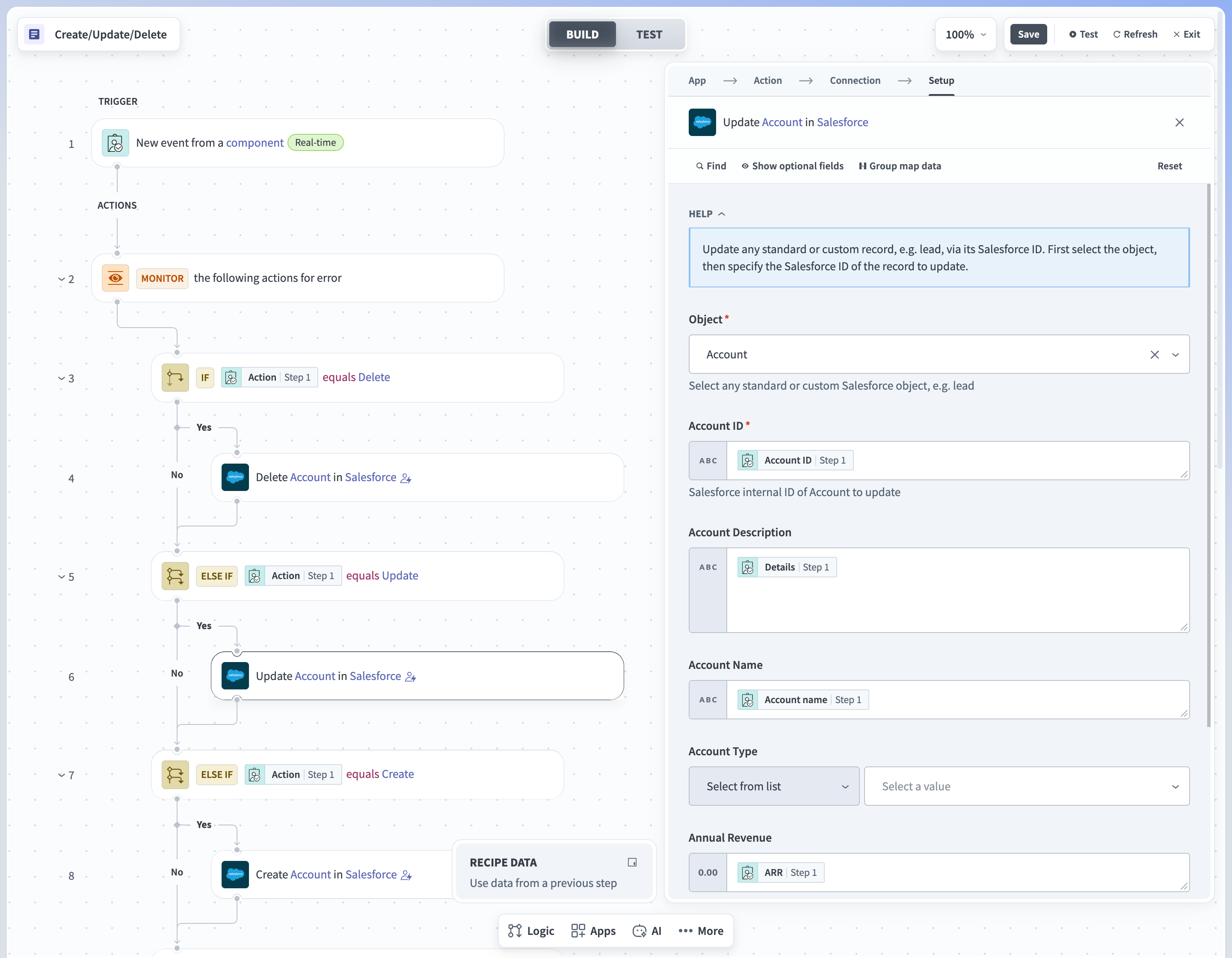Click the Salesforce icon on Delete Account step
This screenshot has height=958, width=1232.
[x=235, y=477]
